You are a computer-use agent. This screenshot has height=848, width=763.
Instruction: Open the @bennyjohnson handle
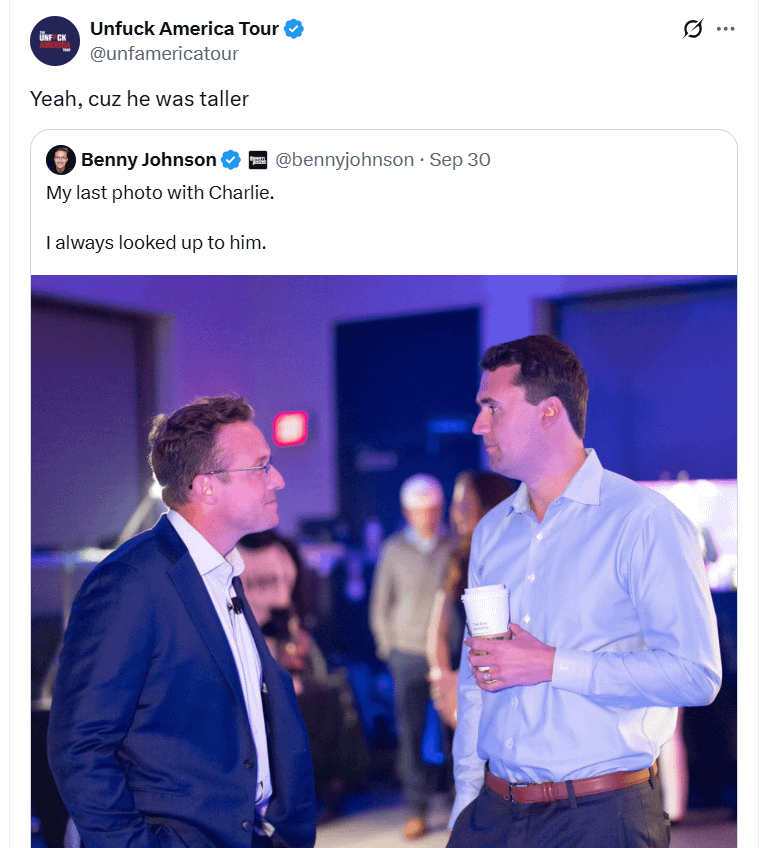(344, 160)
